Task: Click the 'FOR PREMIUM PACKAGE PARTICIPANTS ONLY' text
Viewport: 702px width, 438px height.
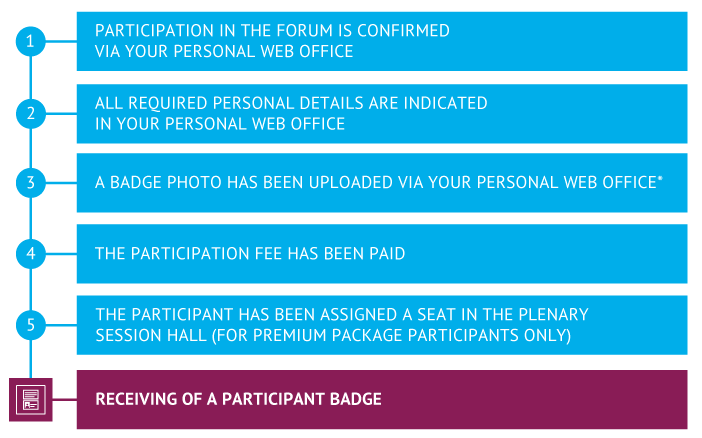Action: coord(391,335)
